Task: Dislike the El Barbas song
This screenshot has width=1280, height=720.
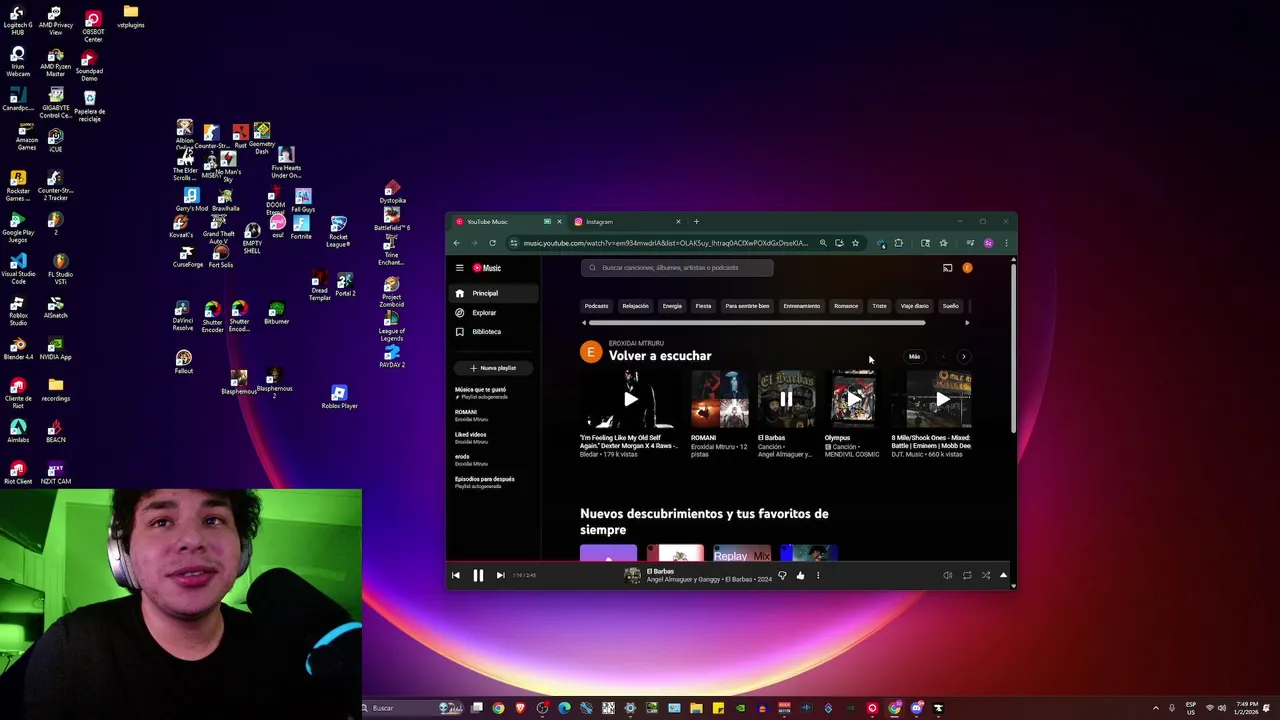Action: click(782, 575)
